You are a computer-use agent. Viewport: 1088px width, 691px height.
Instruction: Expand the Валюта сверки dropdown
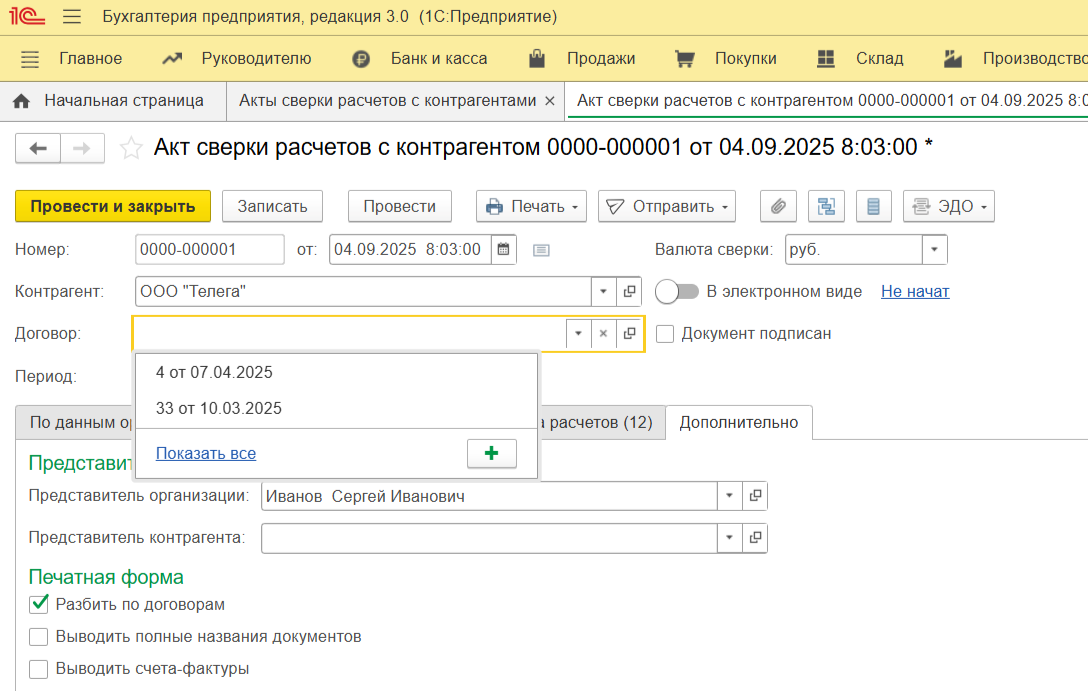tap(934, 250)
